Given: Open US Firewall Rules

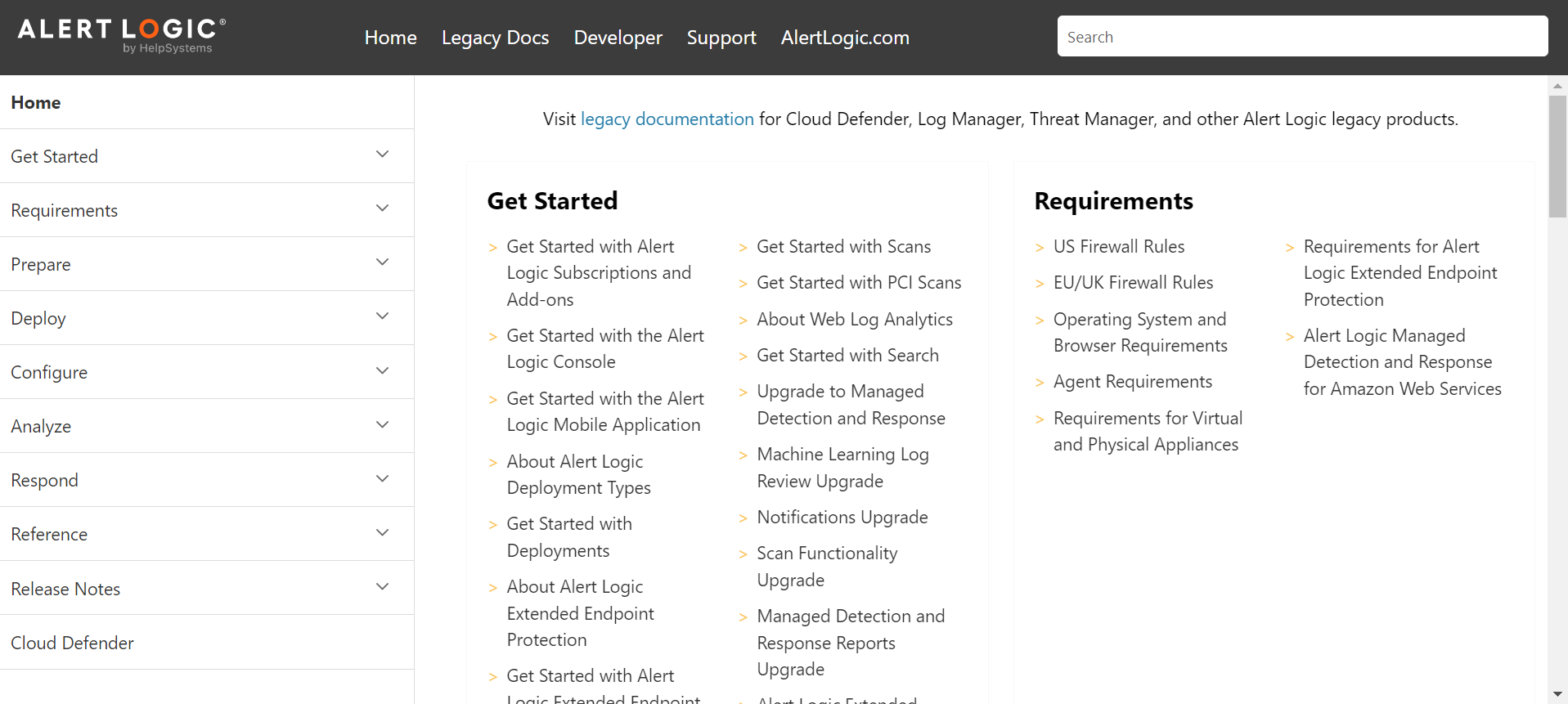Looking at the screenshot, I should click(1119, 247).
